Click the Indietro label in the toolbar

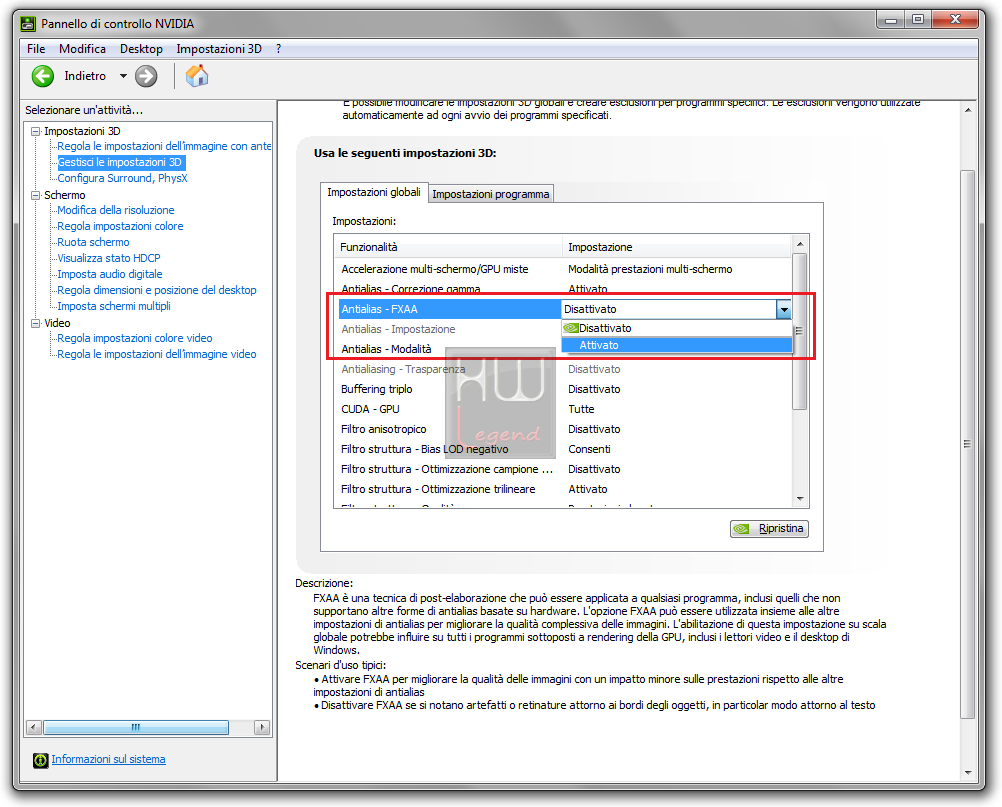click(x=85, y=76)
